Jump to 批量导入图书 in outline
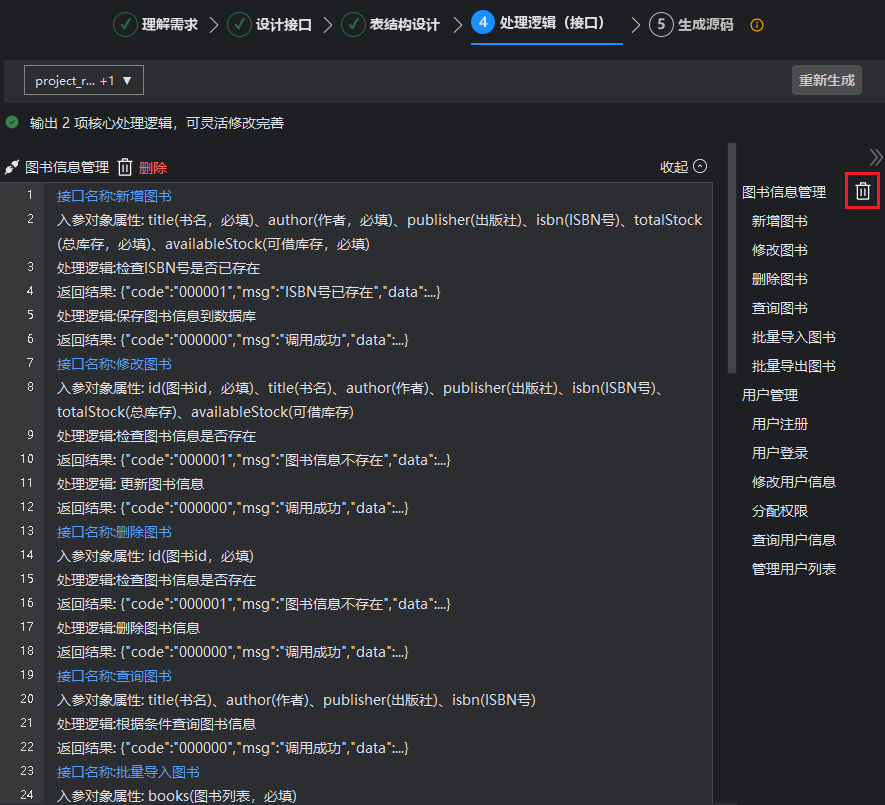Viewport: 885px width, 805px height. (793, 337)
